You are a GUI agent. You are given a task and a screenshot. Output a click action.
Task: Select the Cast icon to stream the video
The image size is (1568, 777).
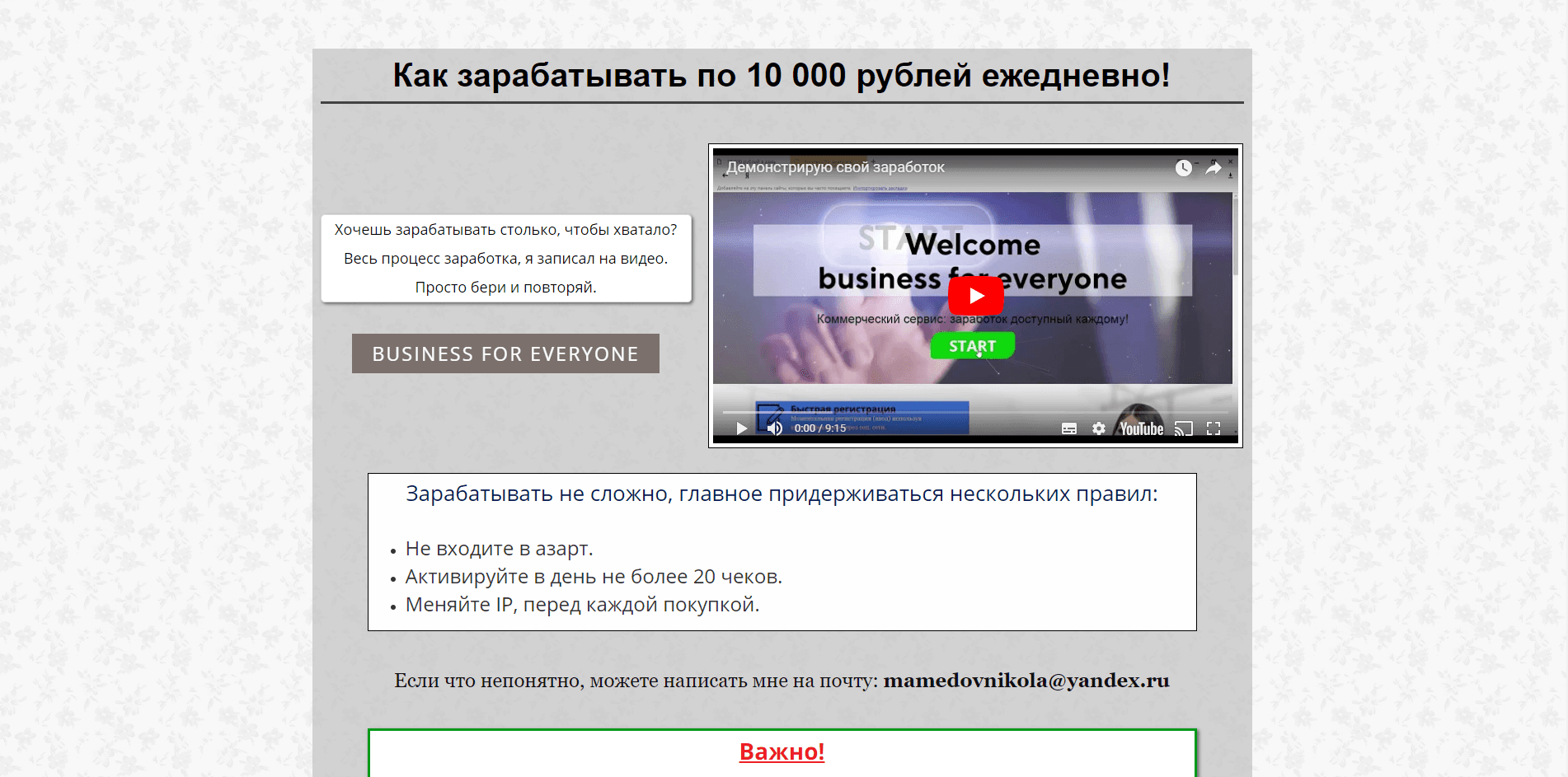coord(1185,428)
